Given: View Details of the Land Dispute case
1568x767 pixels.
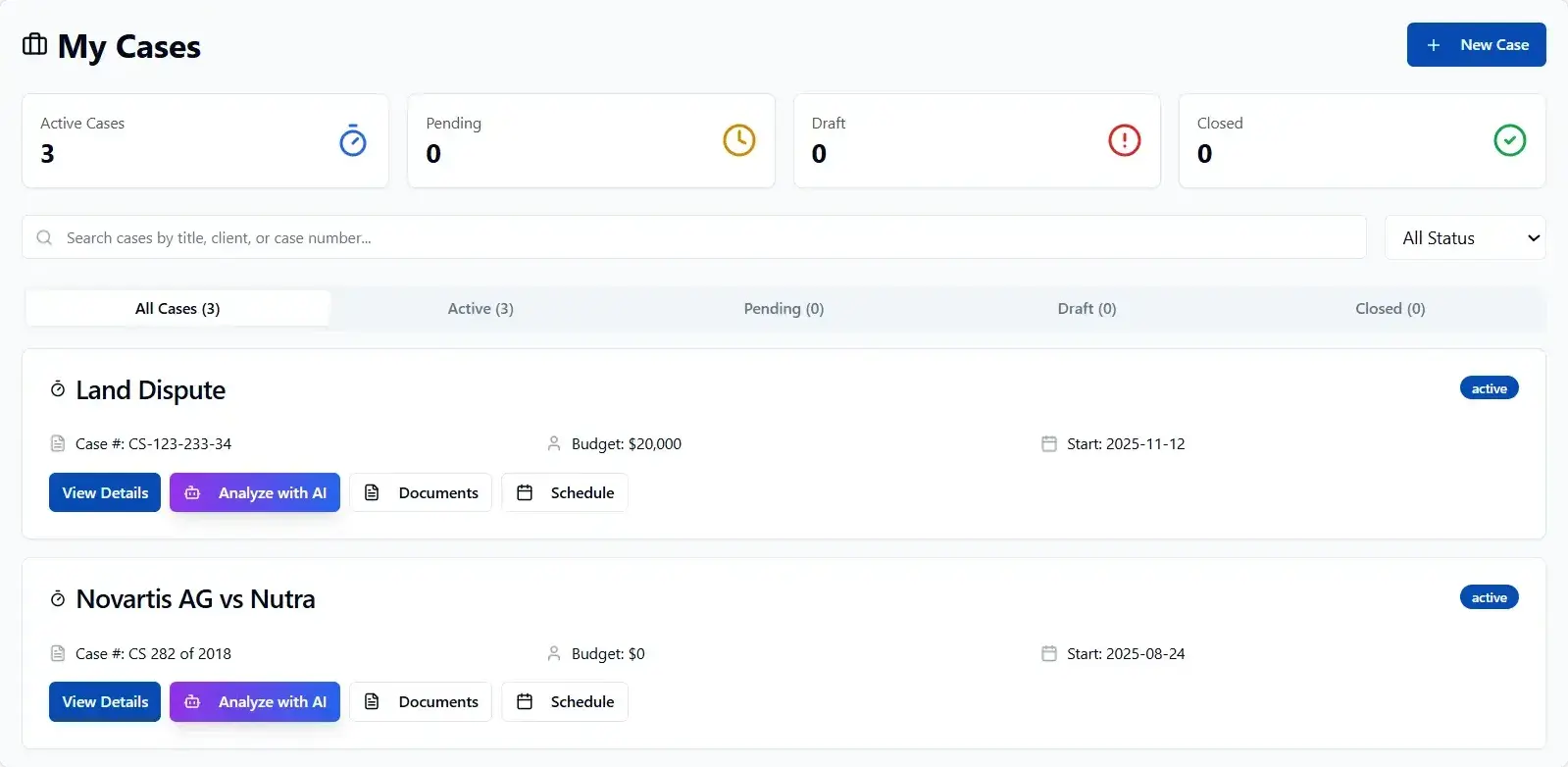Looking at the screenshot, I should [x=105, y=492].
